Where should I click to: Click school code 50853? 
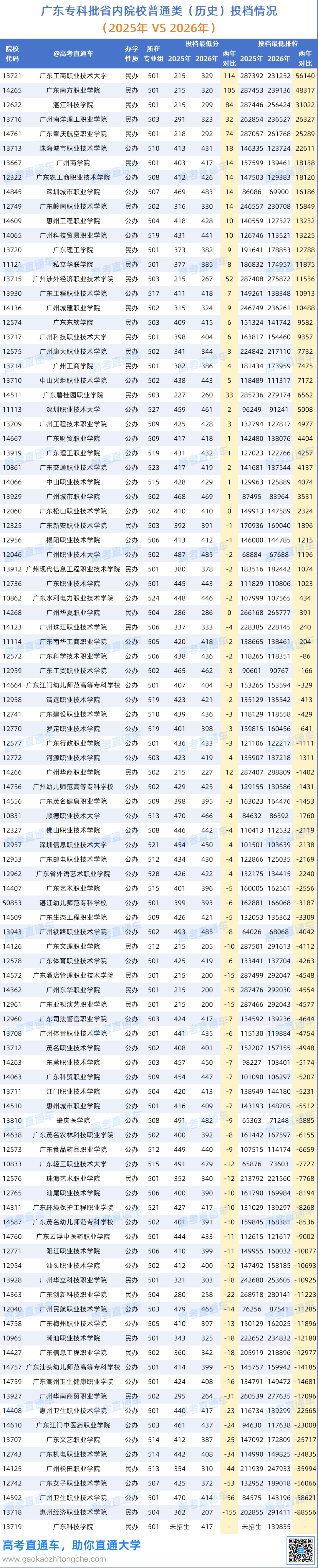pos(12,903)
